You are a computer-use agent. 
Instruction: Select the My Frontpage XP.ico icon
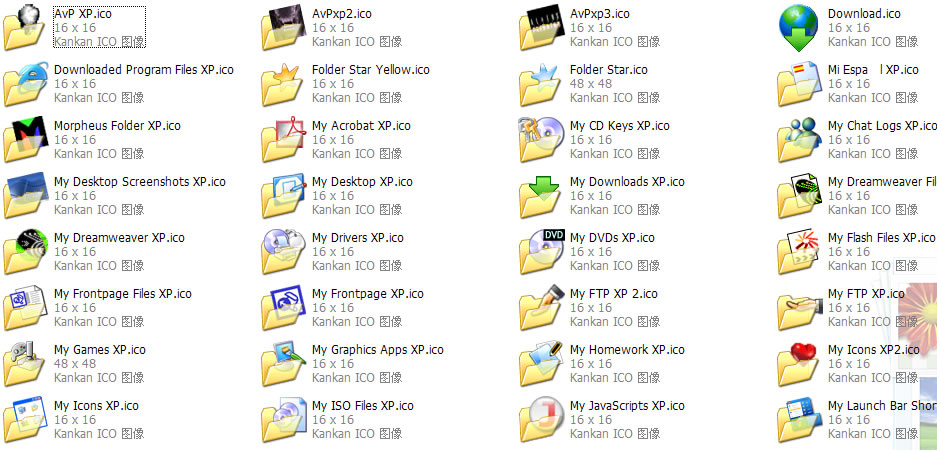tap(283, 307)
